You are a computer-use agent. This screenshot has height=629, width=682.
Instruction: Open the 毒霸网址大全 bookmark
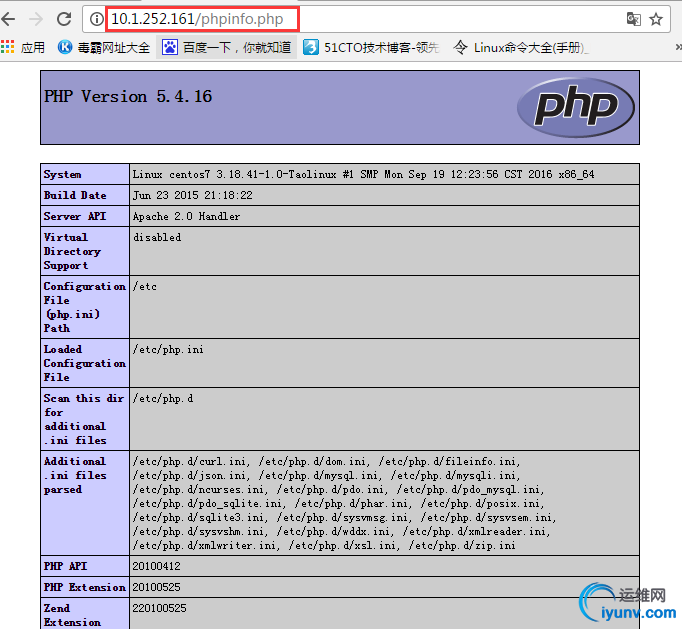104,47
